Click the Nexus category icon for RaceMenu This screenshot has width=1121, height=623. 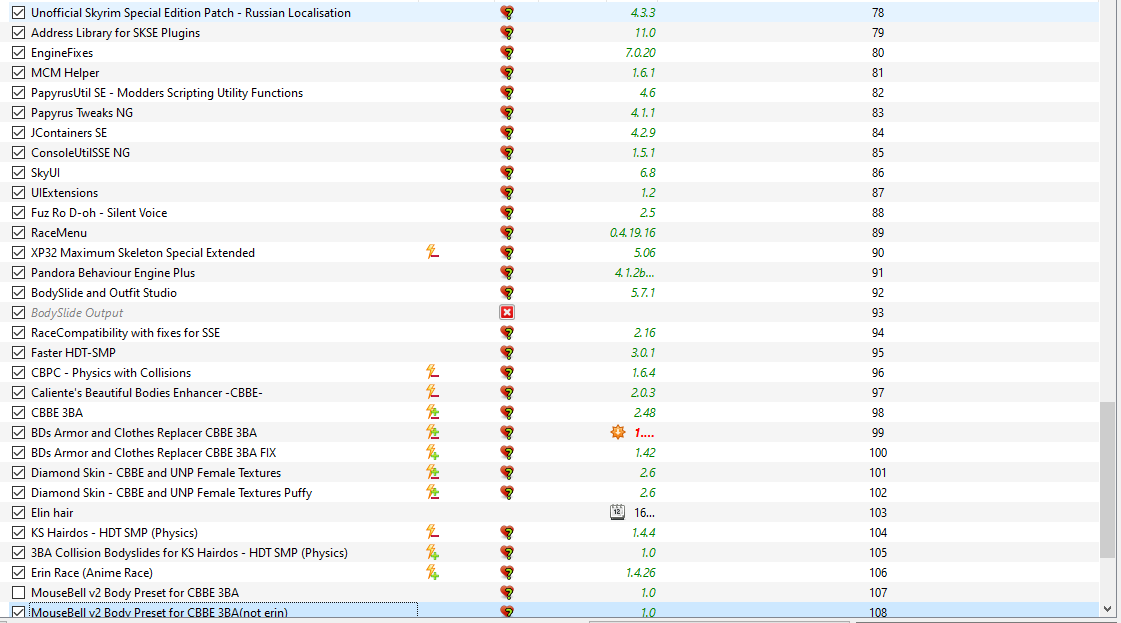[x=507, y=232]
